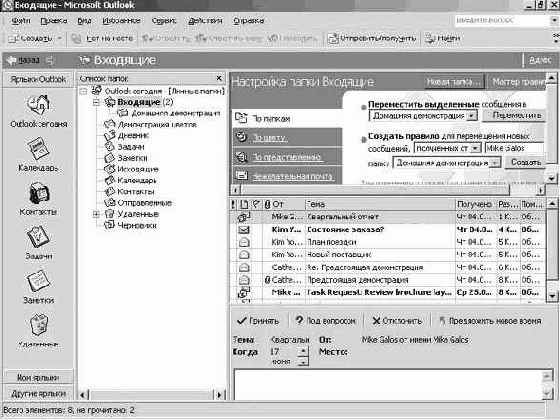Screen dimensions: 560x420
Task: Open the Контакты shortcut in Outlook bar
Action: point(38,199)
